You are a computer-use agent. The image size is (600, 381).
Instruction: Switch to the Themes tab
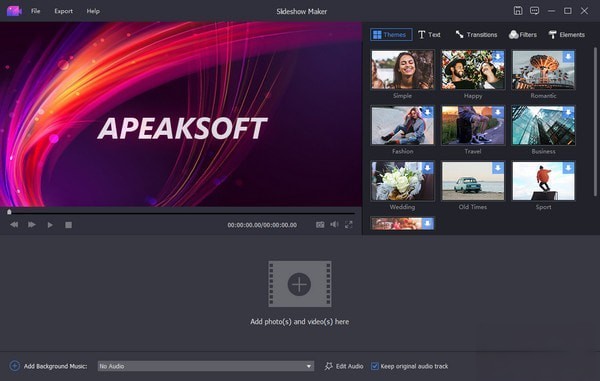pos(391,35)
